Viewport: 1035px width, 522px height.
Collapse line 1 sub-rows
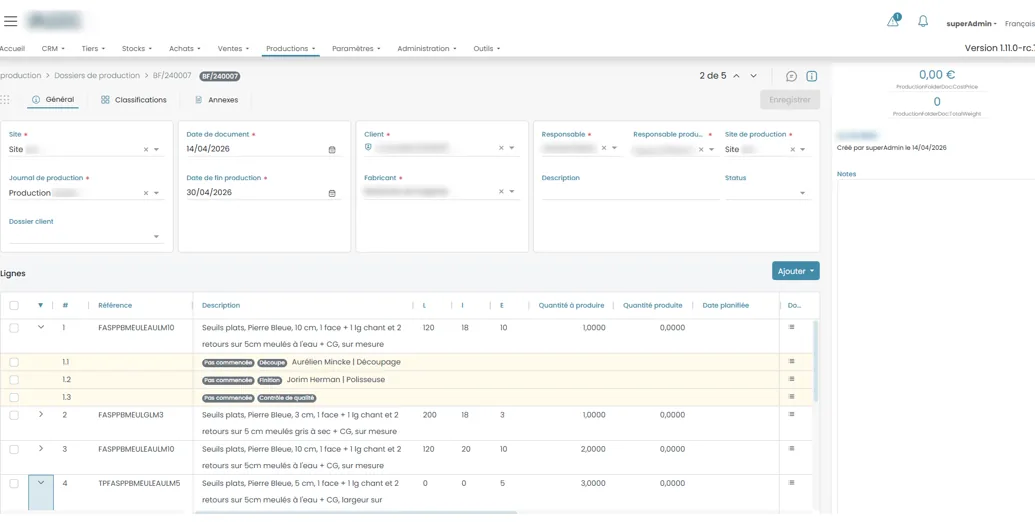(x=41, y=327)
